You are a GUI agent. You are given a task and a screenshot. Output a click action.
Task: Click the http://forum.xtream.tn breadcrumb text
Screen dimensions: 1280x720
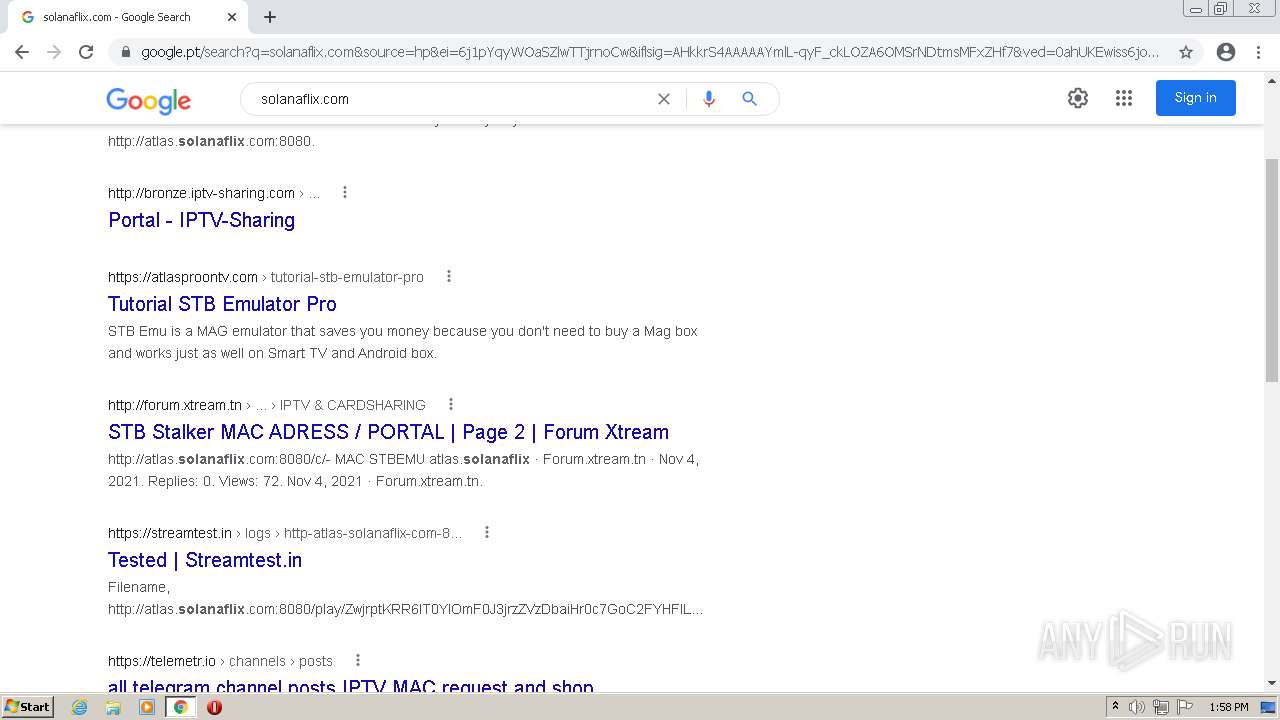[175, 405]
